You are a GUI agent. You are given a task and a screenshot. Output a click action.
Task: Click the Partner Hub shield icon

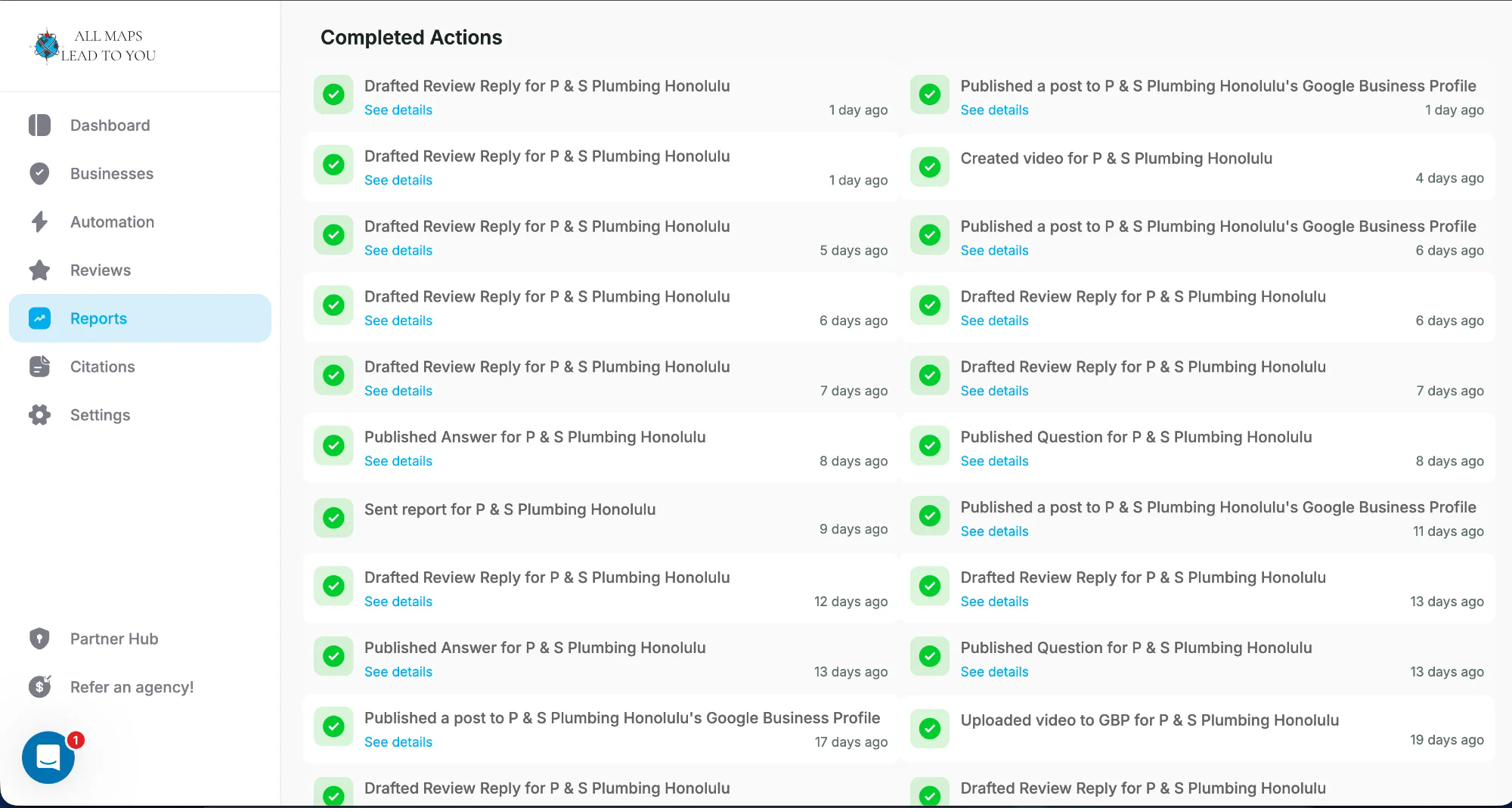click(x=40, y=639)
